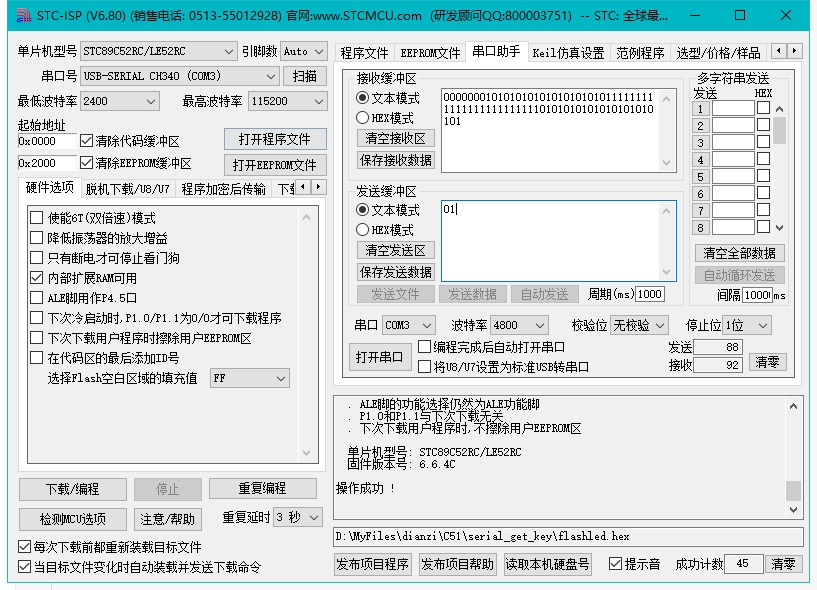The image size is (817, 590).
Task: Click 检测MCU选项 button
Action: 72,519
